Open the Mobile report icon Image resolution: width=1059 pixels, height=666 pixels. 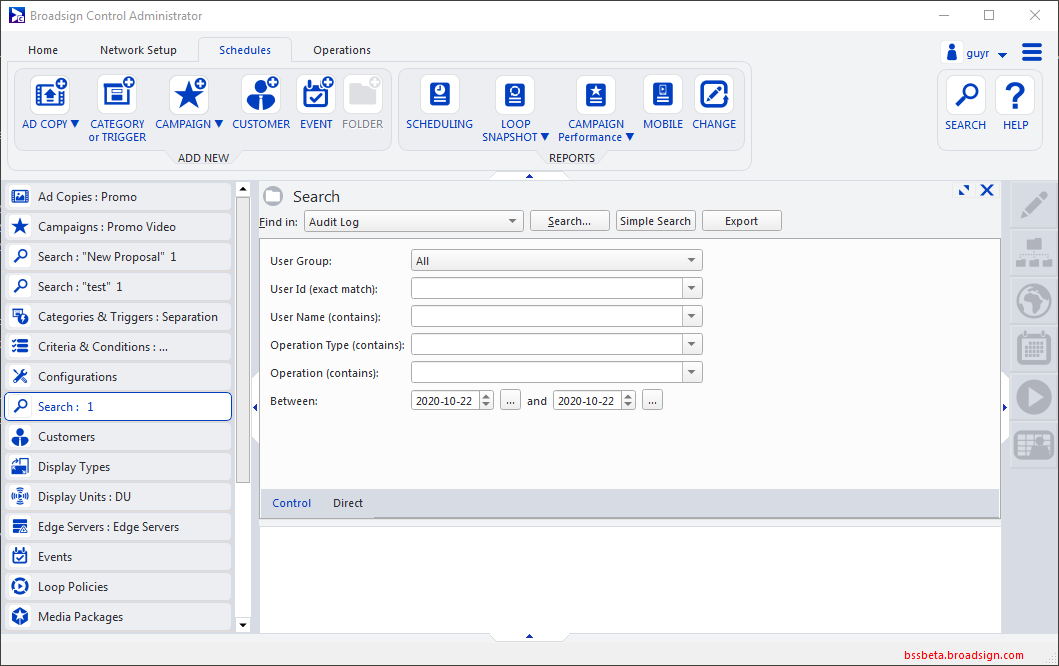(x=662, y=95)
